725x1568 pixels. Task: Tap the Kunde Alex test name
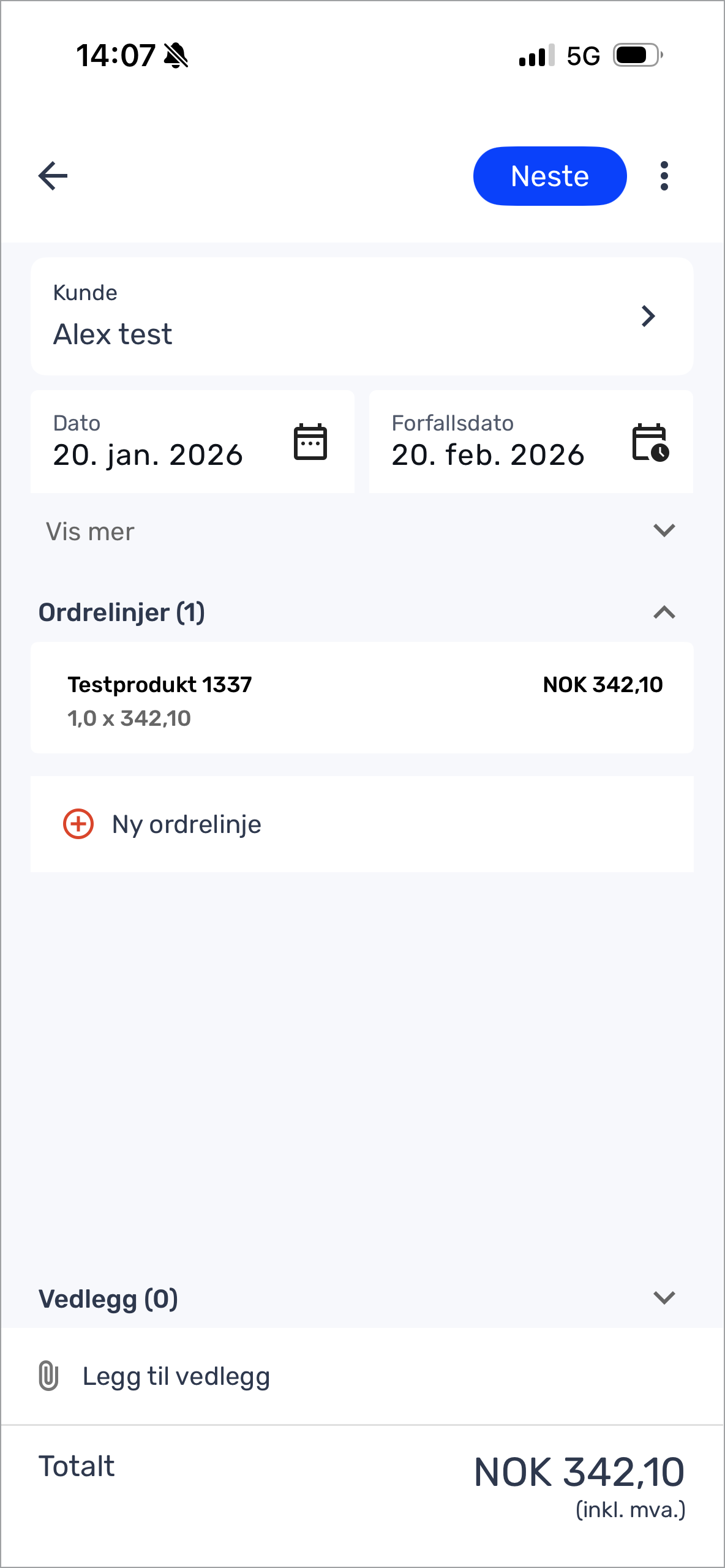pos(113,334)
